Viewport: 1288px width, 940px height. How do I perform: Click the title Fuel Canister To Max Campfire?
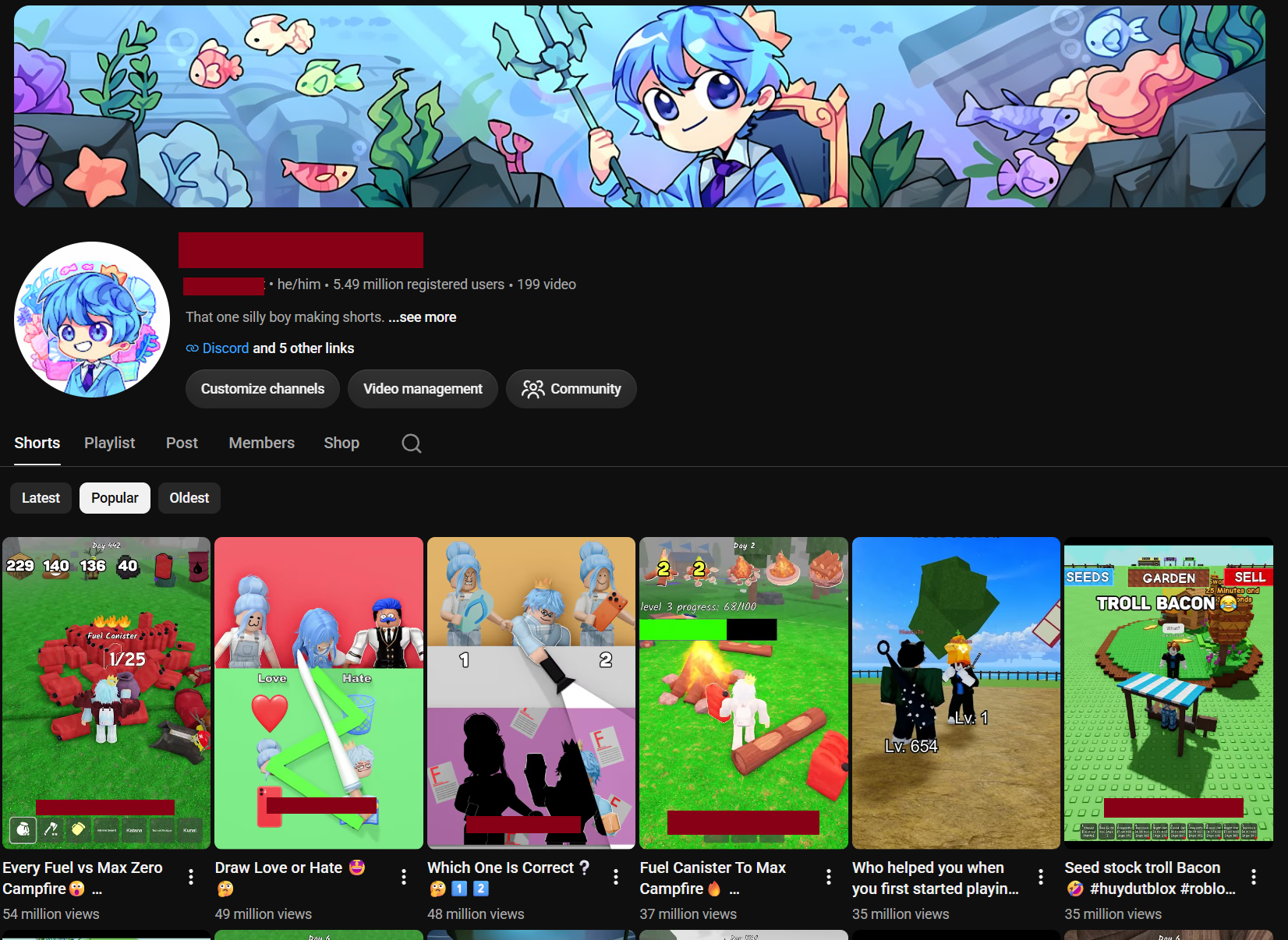click(713, 878)
